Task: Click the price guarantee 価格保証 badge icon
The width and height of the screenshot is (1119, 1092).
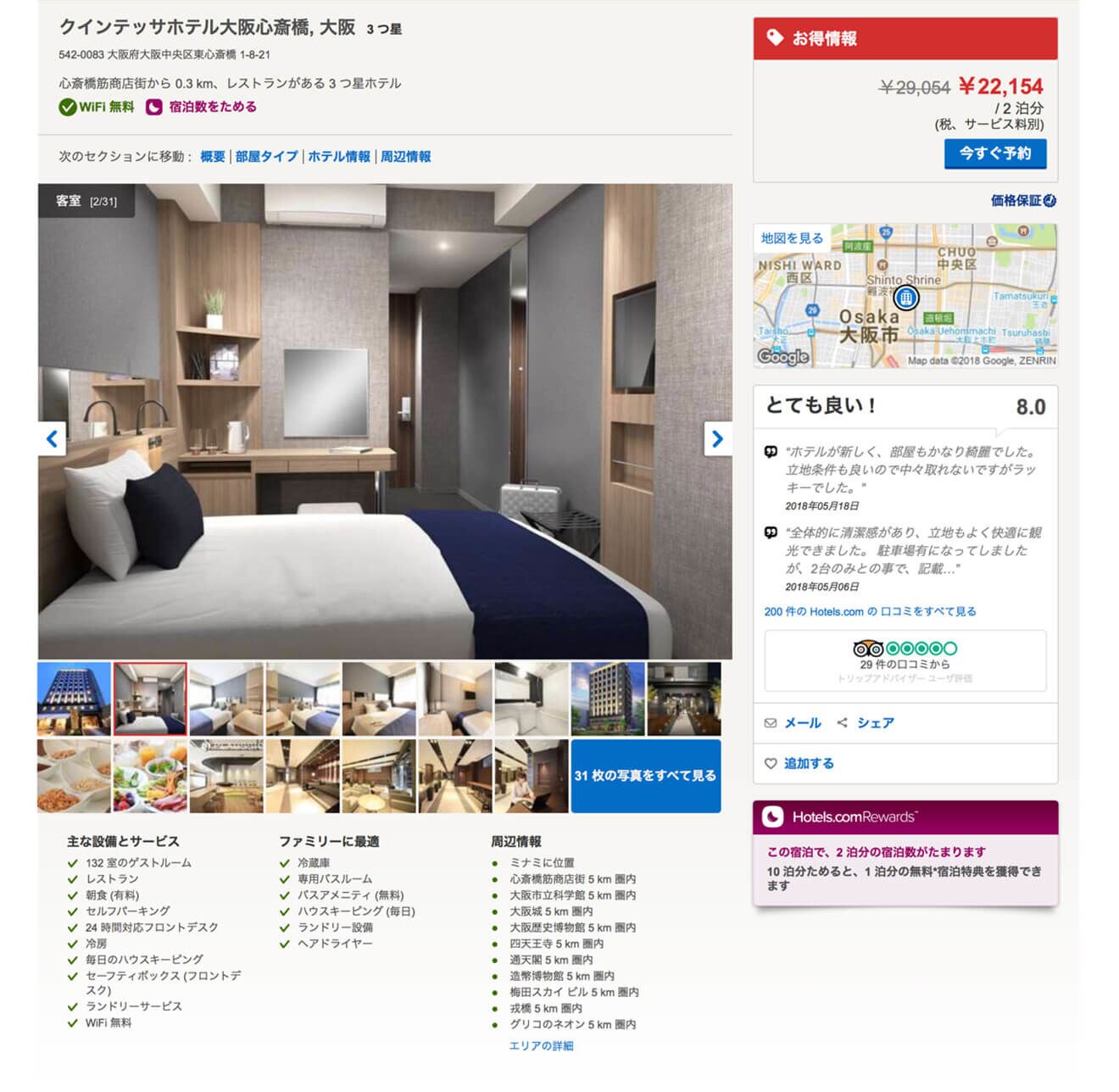Action: (x=1049, y=201)
